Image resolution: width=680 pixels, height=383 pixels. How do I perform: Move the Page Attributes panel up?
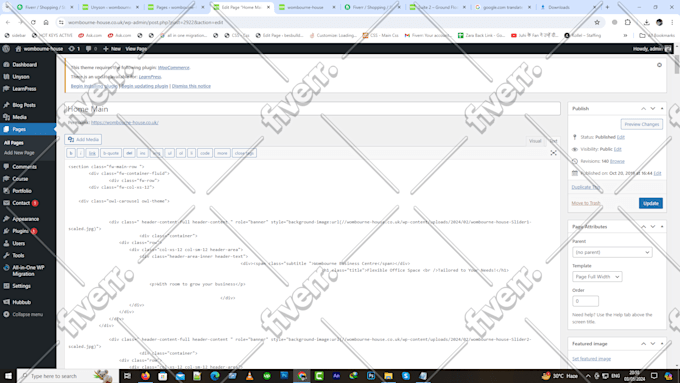pyautogui.click(x=644, y=226)
